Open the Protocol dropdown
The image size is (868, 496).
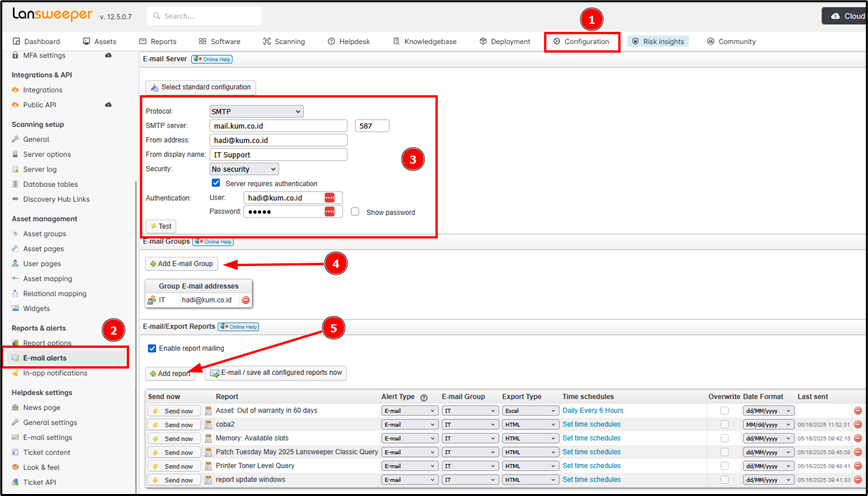(256, 111)
